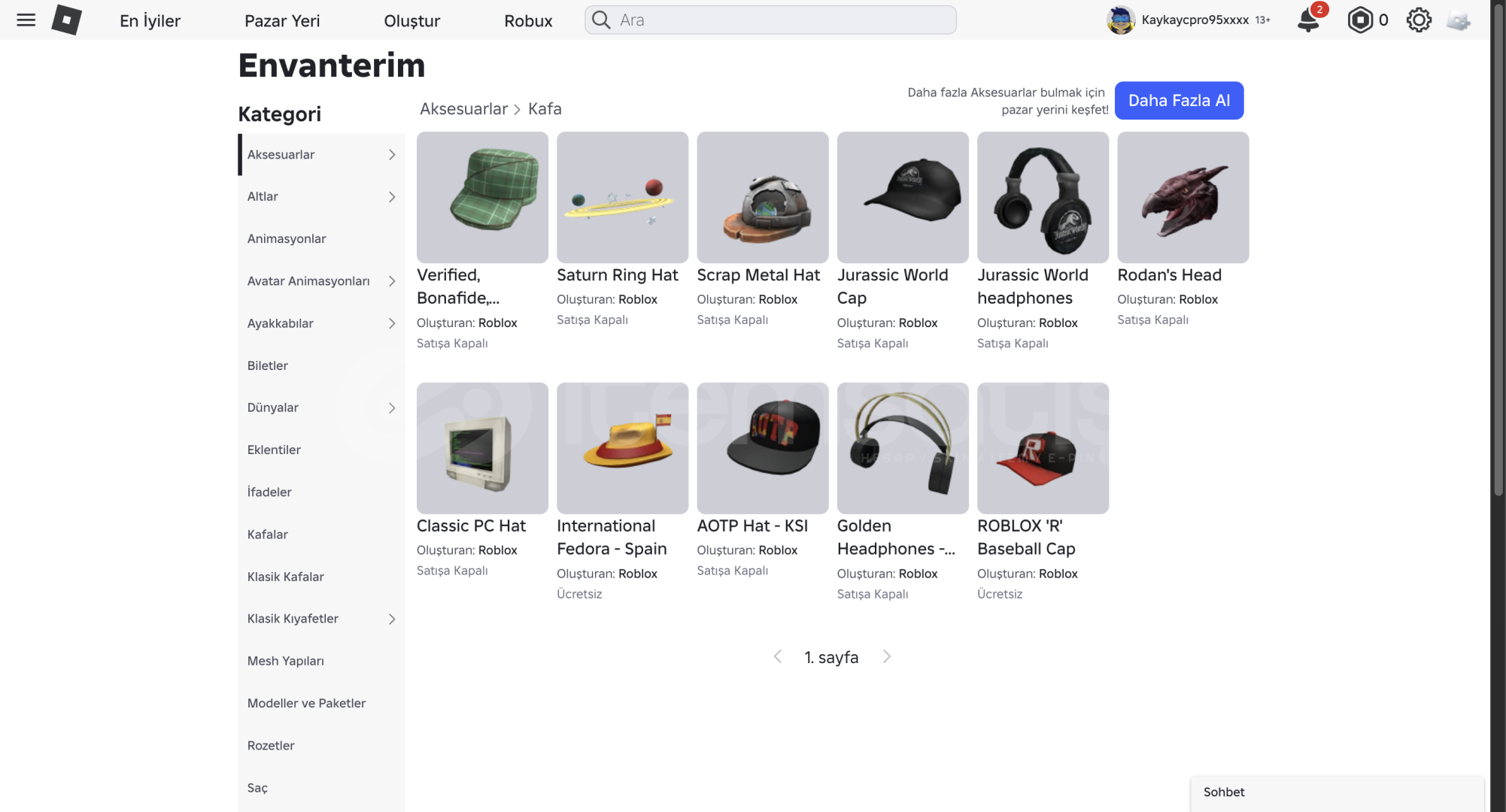Open En İyiler in the top navigation
The width and height of the screenshot is (1506, 812).
coord(150,20)
